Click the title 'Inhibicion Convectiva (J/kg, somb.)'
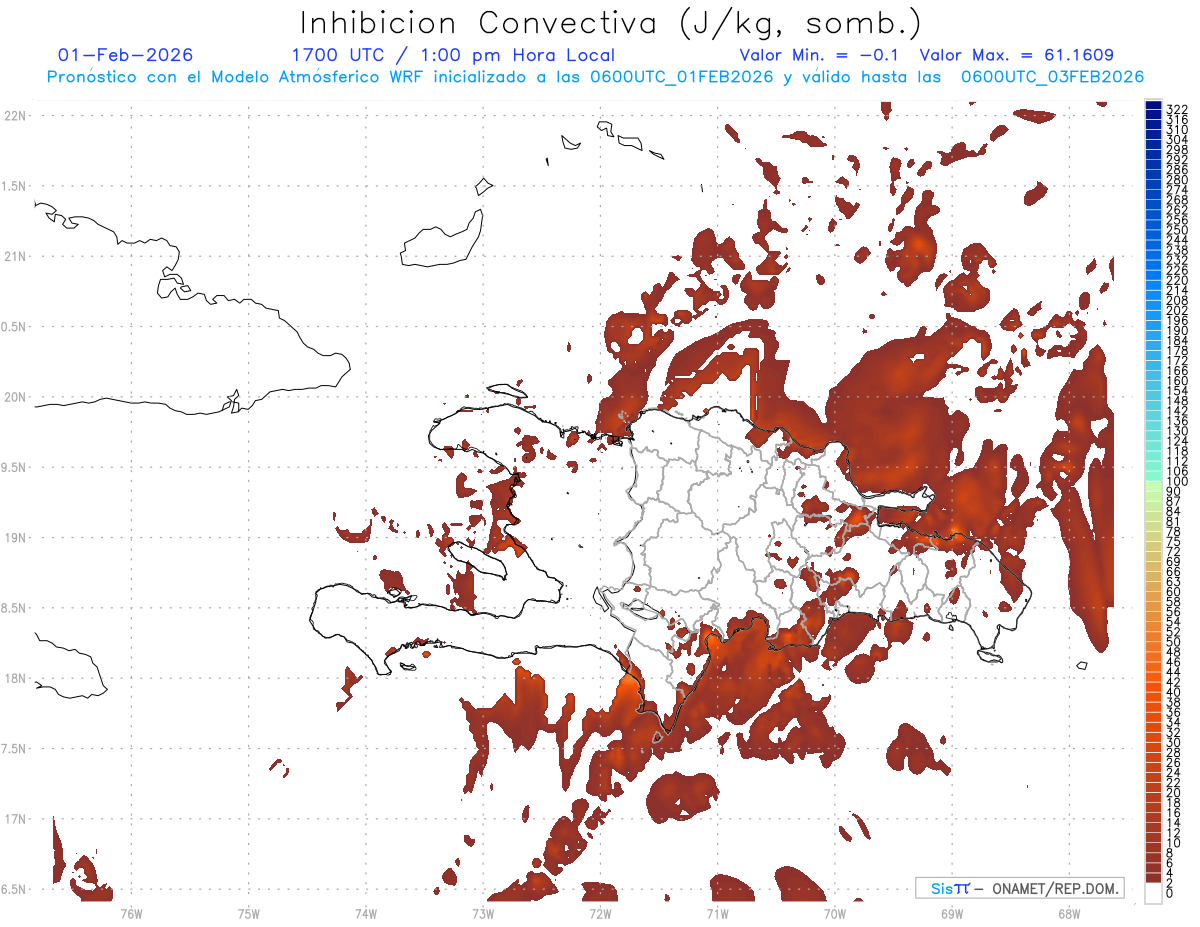Screen dimensions: 1200x927 (x=611, y=23)
